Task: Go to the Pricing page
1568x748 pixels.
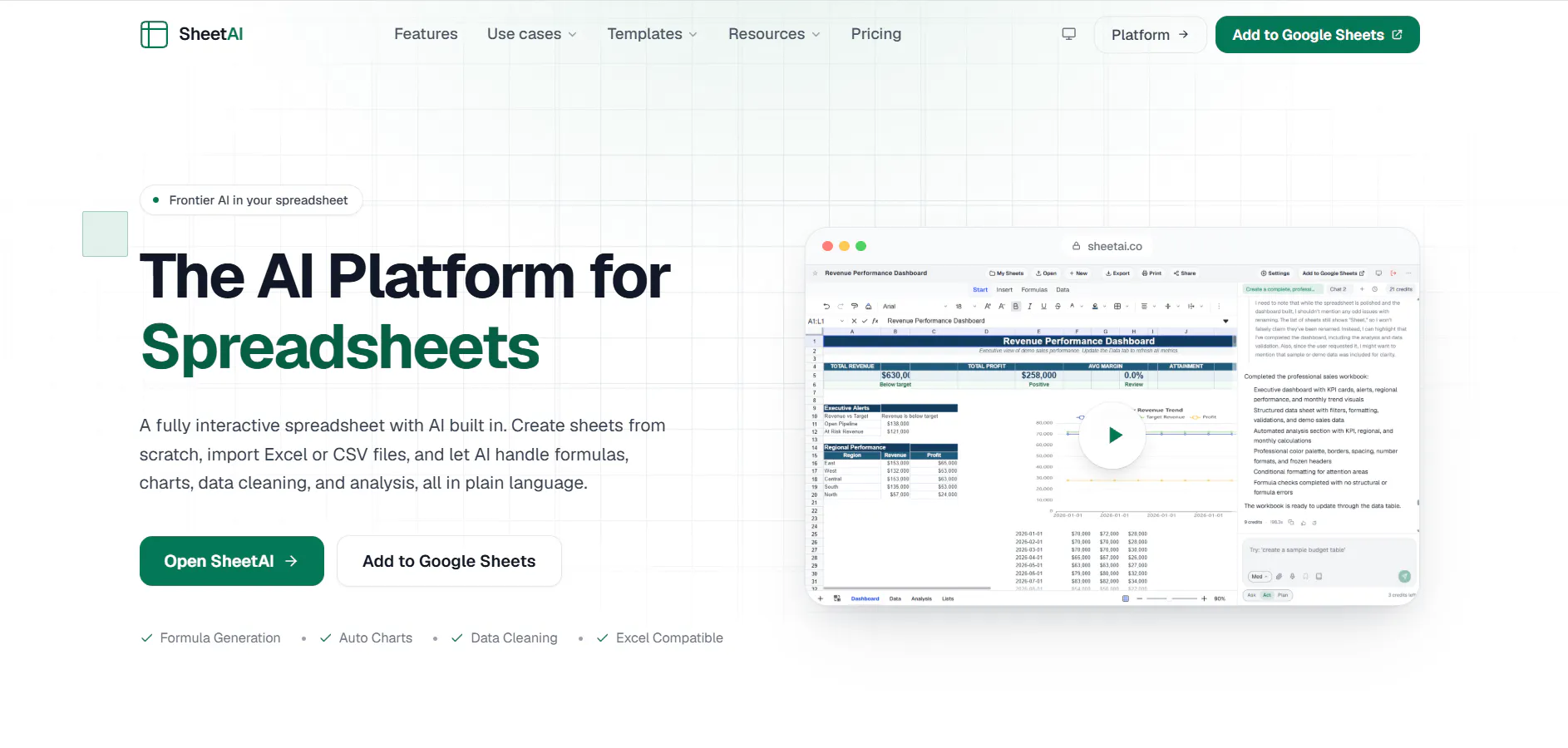Action: tap(875, 34)
